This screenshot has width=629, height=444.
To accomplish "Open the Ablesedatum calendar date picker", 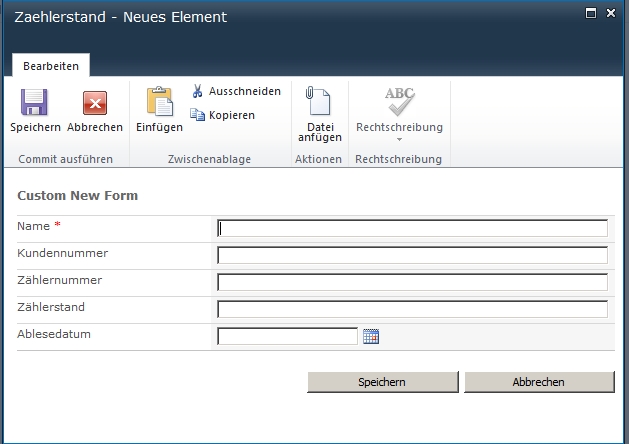I will (x=371, y=337).
